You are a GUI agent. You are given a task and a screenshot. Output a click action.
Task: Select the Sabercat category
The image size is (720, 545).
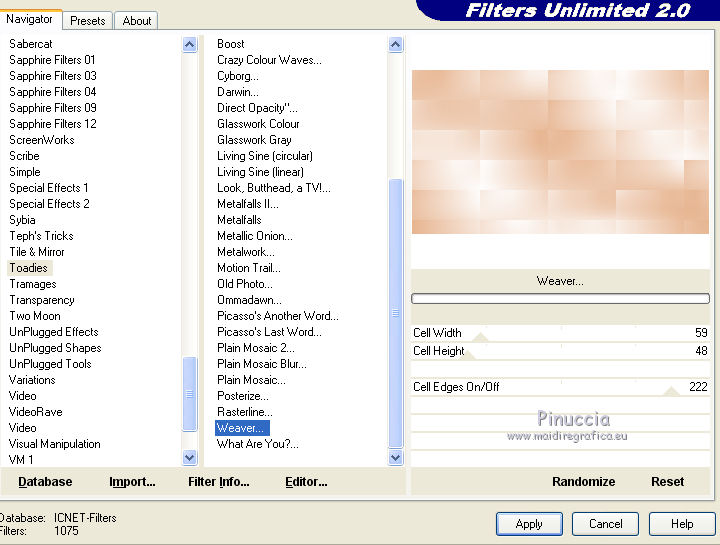point(31,44)
